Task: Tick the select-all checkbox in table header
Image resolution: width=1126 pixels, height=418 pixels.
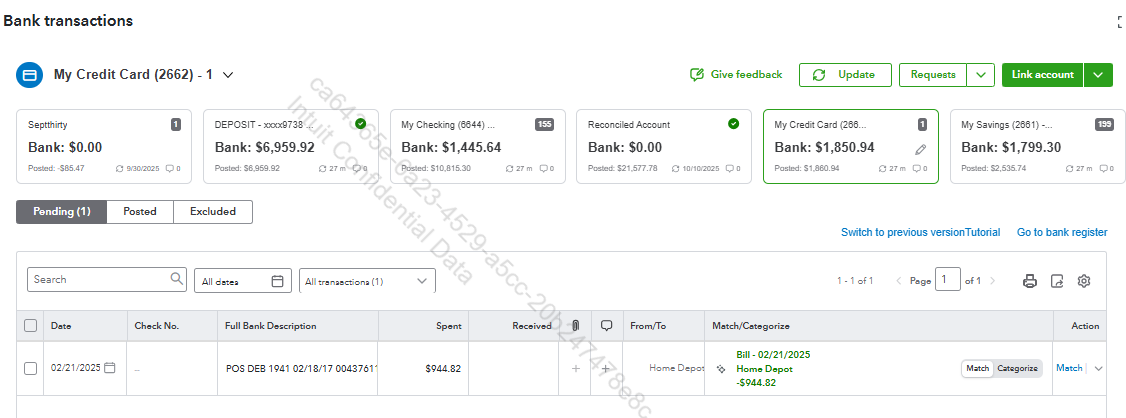Action: click(30, 326)
